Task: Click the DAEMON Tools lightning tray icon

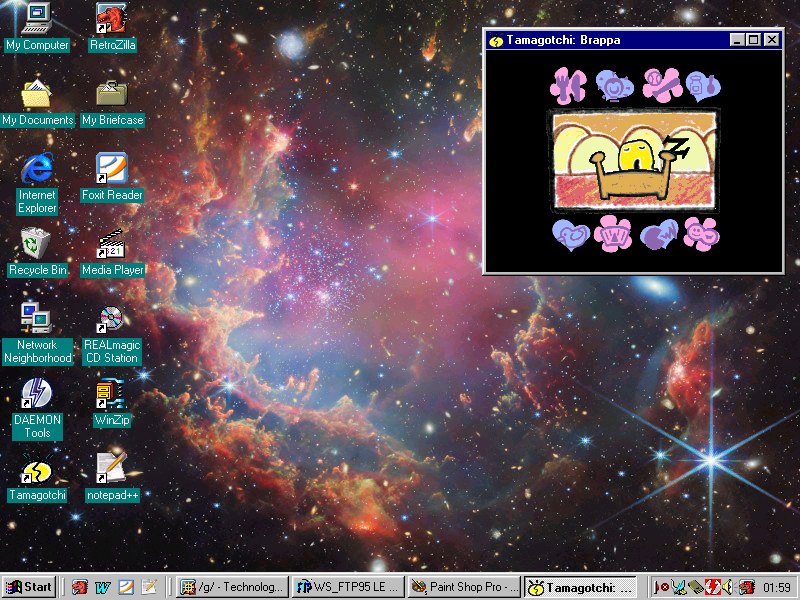Action: 712,587
